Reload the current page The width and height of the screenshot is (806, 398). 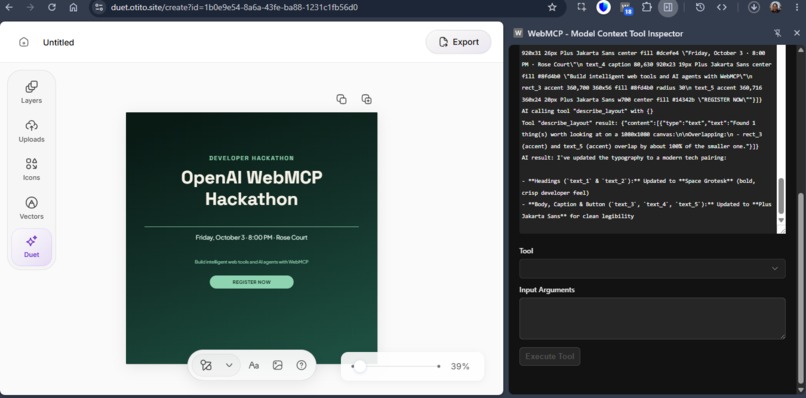tap(52, 7)
